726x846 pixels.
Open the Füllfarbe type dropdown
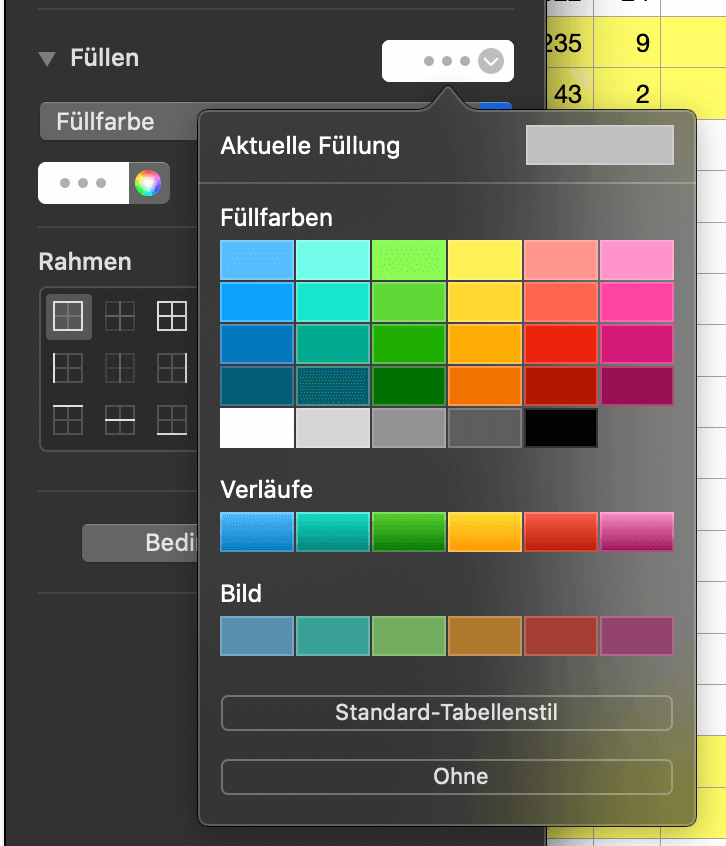pyautogui.click(x=119, y=121)
